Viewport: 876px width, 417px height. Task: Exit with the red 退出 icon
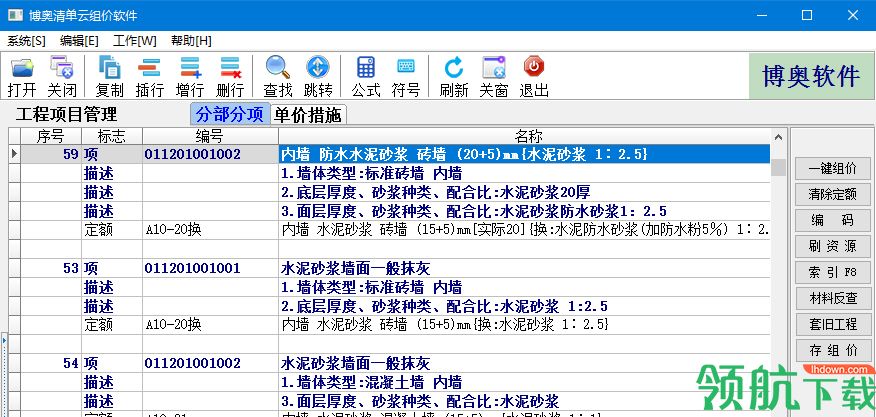[x=534, y=77]
